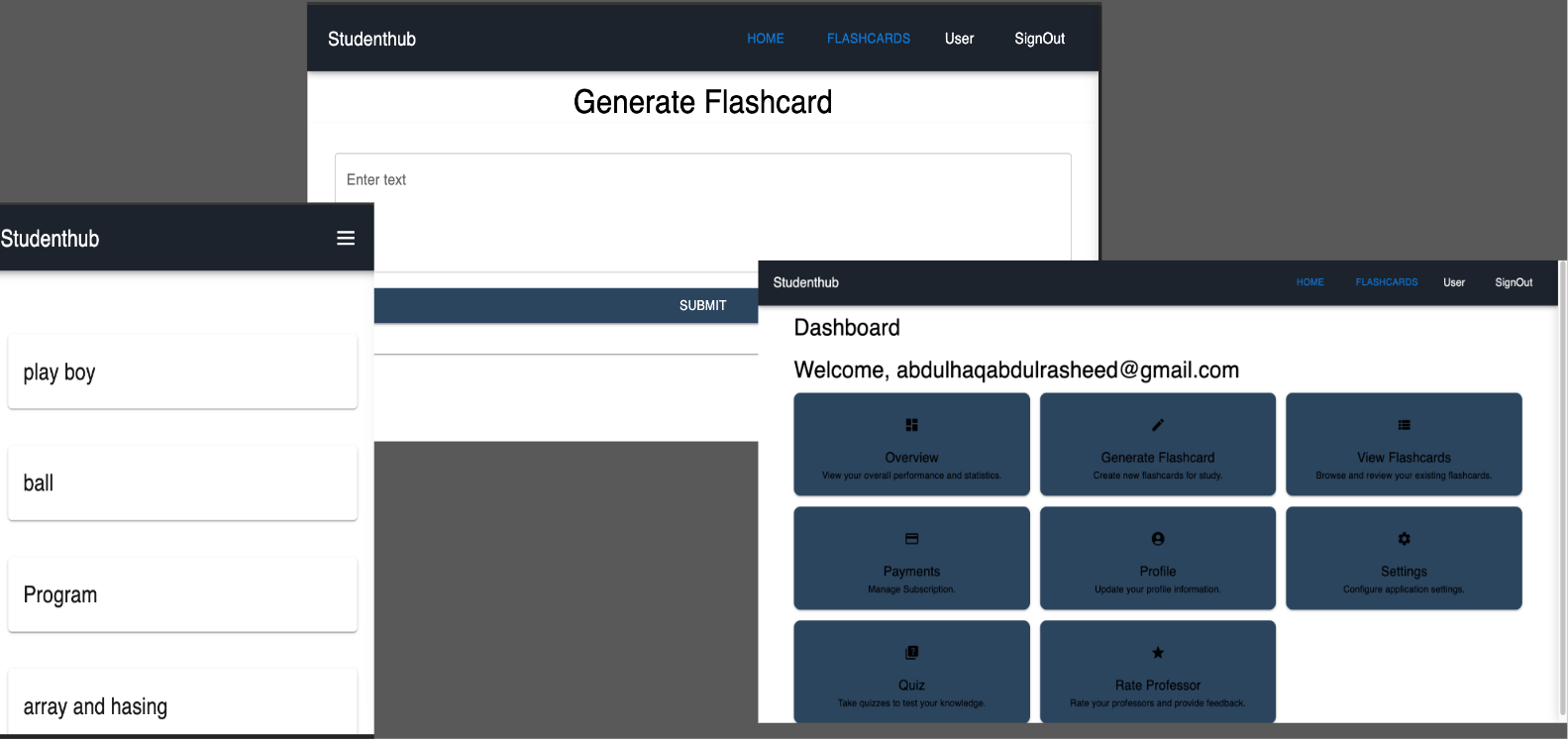
Task: Click User in the Generate Flashcard window navbar
Action: (959, 39)
